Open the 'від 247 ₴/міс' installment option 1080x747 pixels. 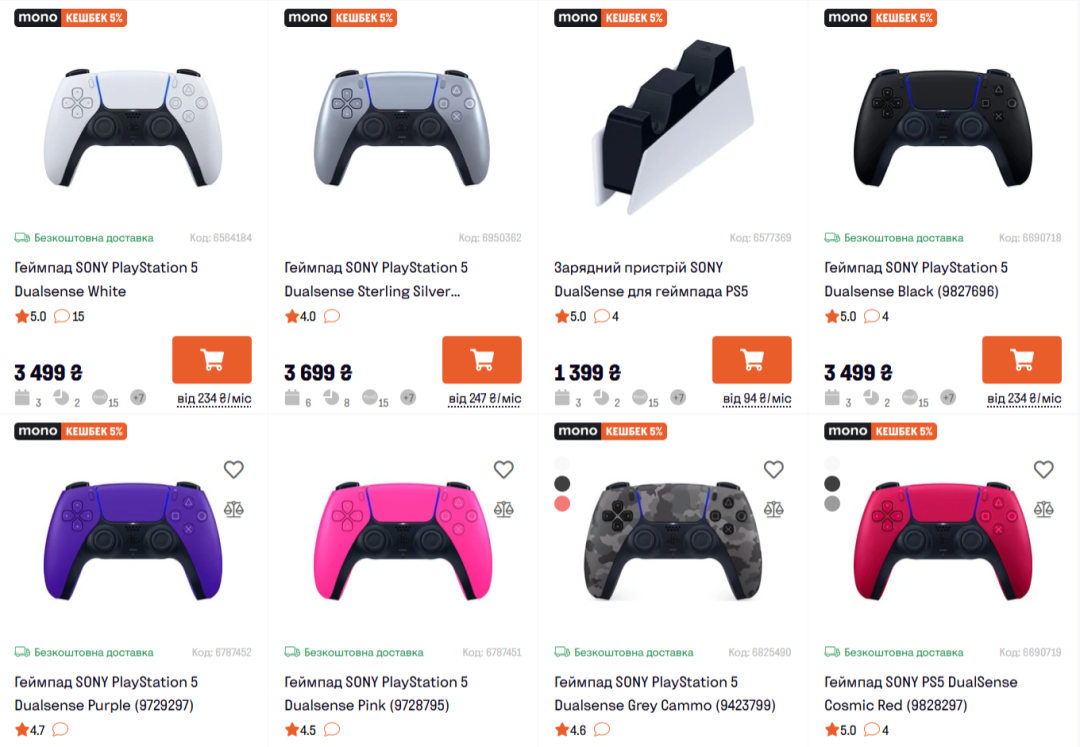pyautogui.click(x=484, y=399)
